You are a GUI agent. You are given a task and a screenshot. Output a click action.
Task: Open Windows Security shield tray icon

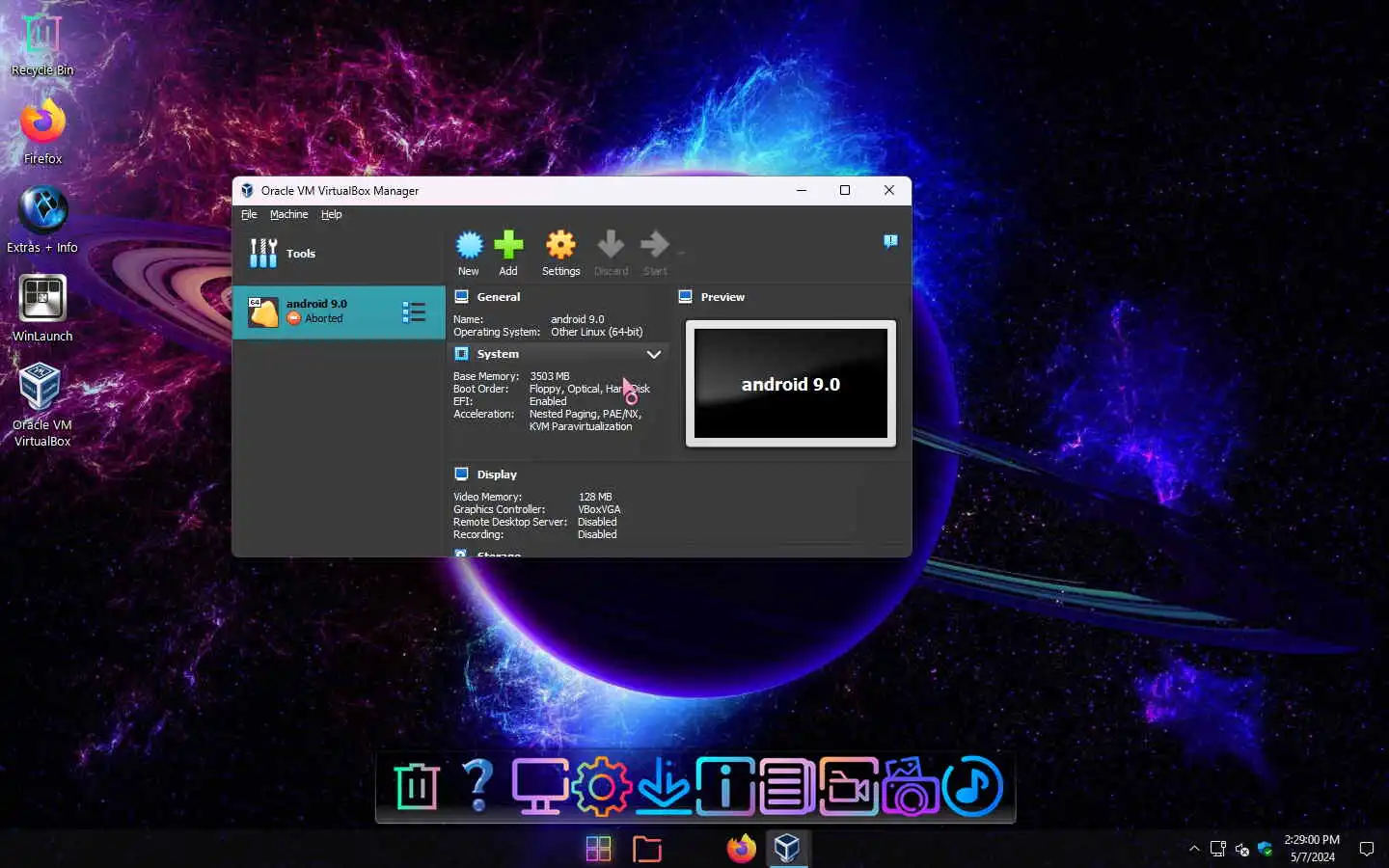1265,849
